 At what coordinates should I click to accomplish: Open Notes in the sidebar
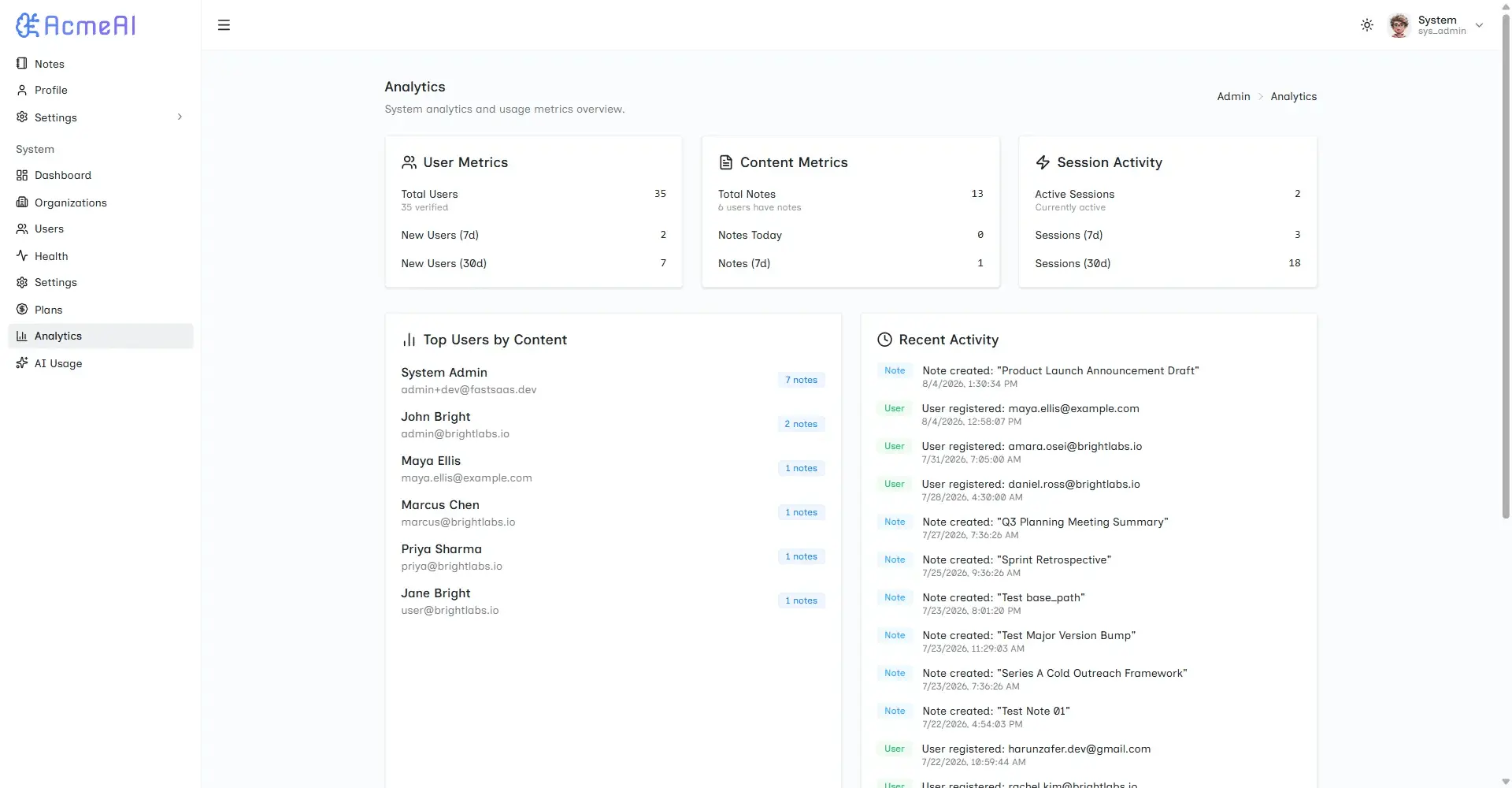click(x=100, y=64)
